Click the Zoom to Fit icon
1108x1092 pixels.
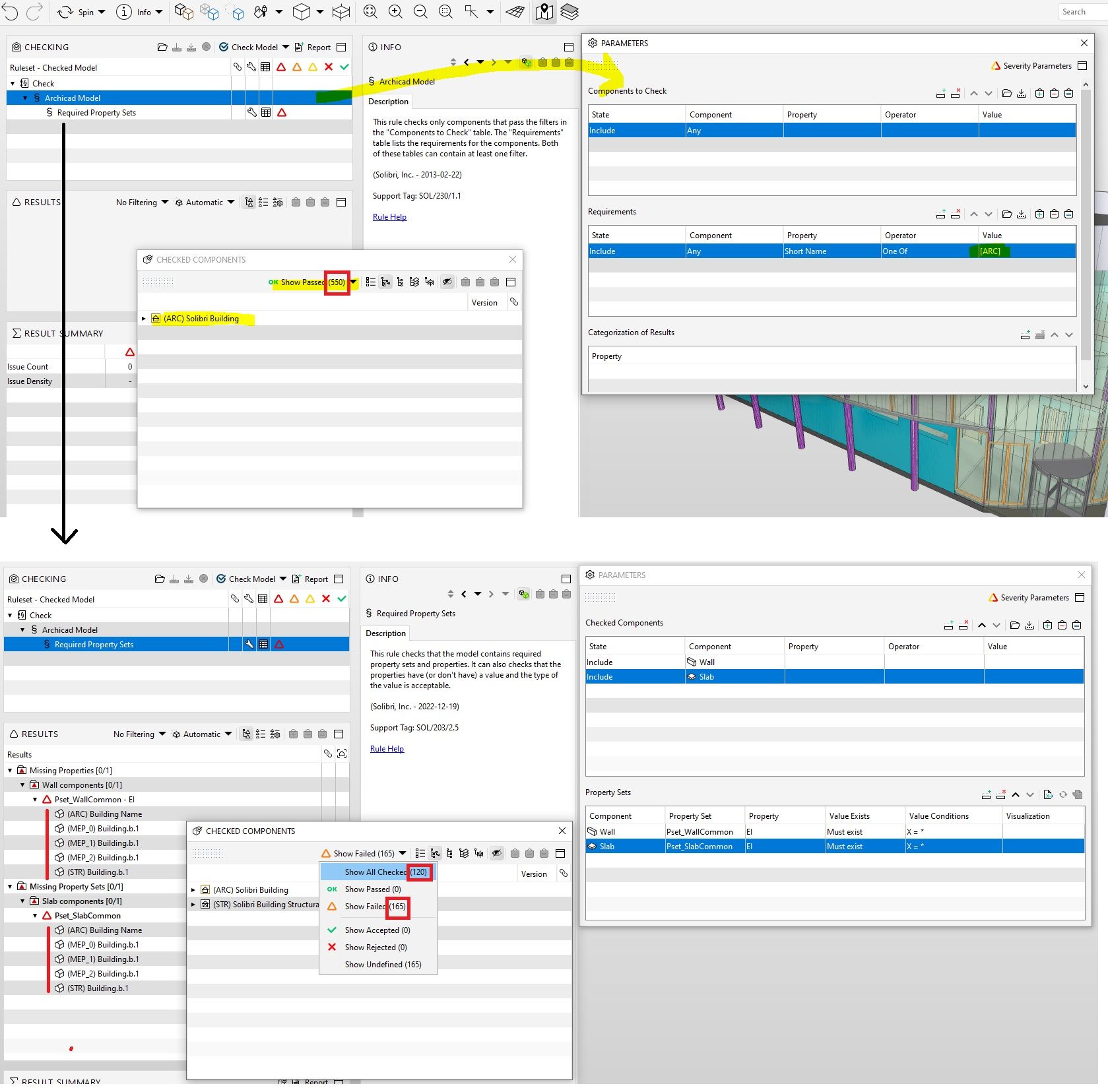click(370, 12)
